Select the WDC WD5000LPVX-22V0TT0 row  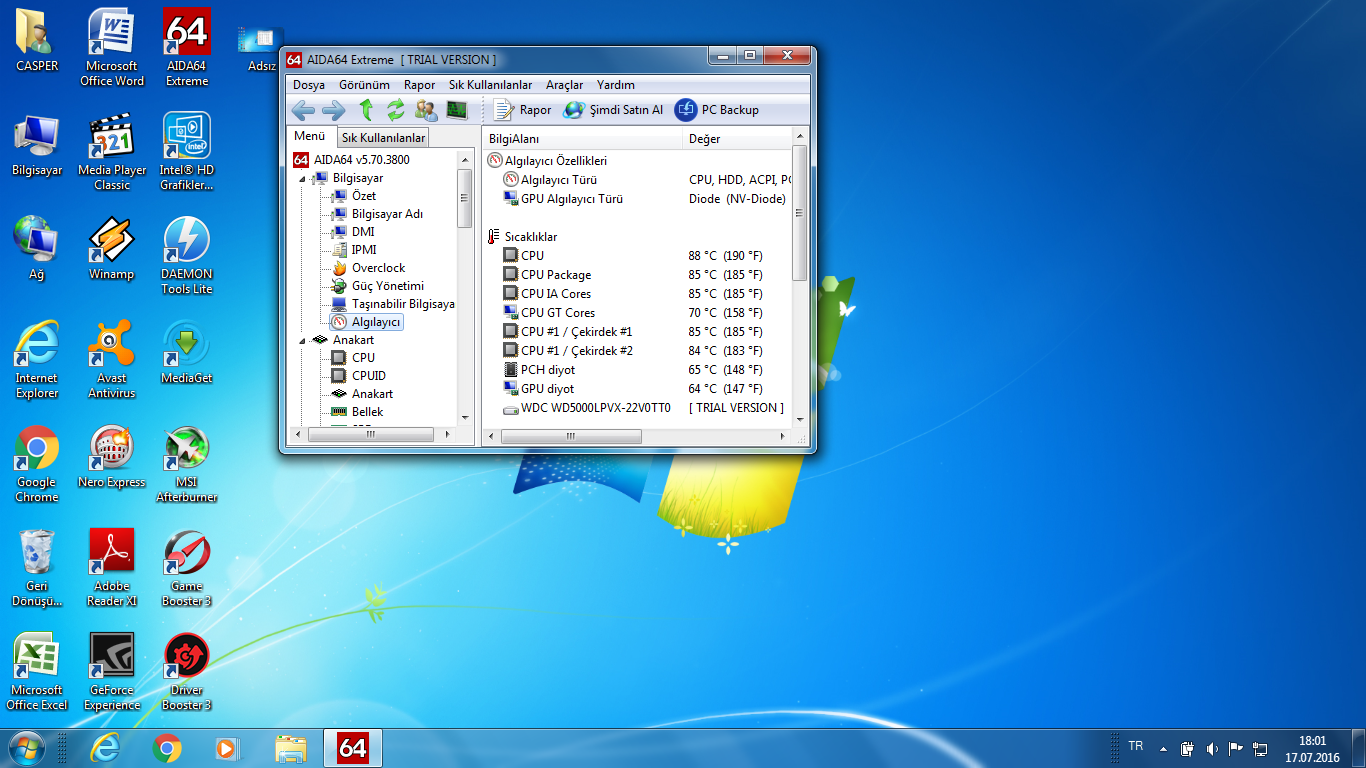pos(638,408)
